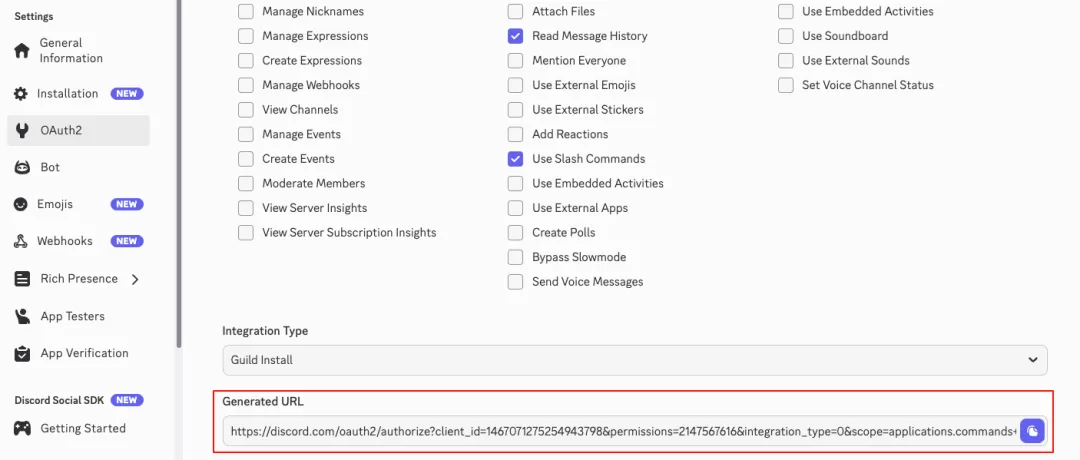Check the Use Soundboard permission
The image size is (1080, 460).
786,36
